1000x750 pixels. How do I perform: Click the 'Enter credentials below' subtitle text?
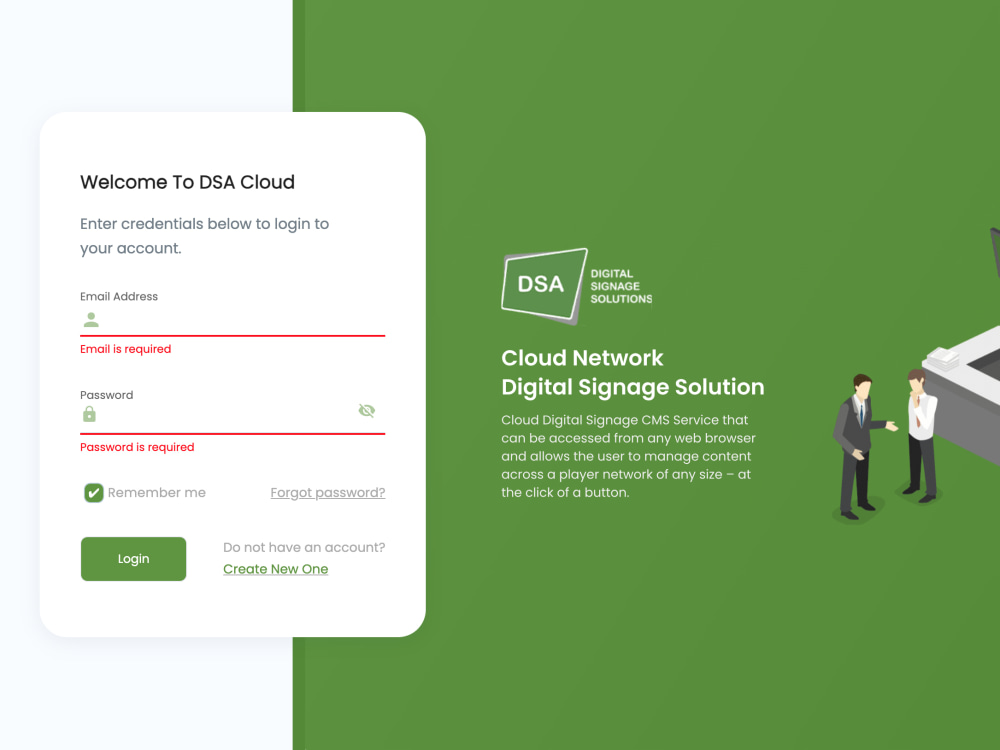[205, 236]
